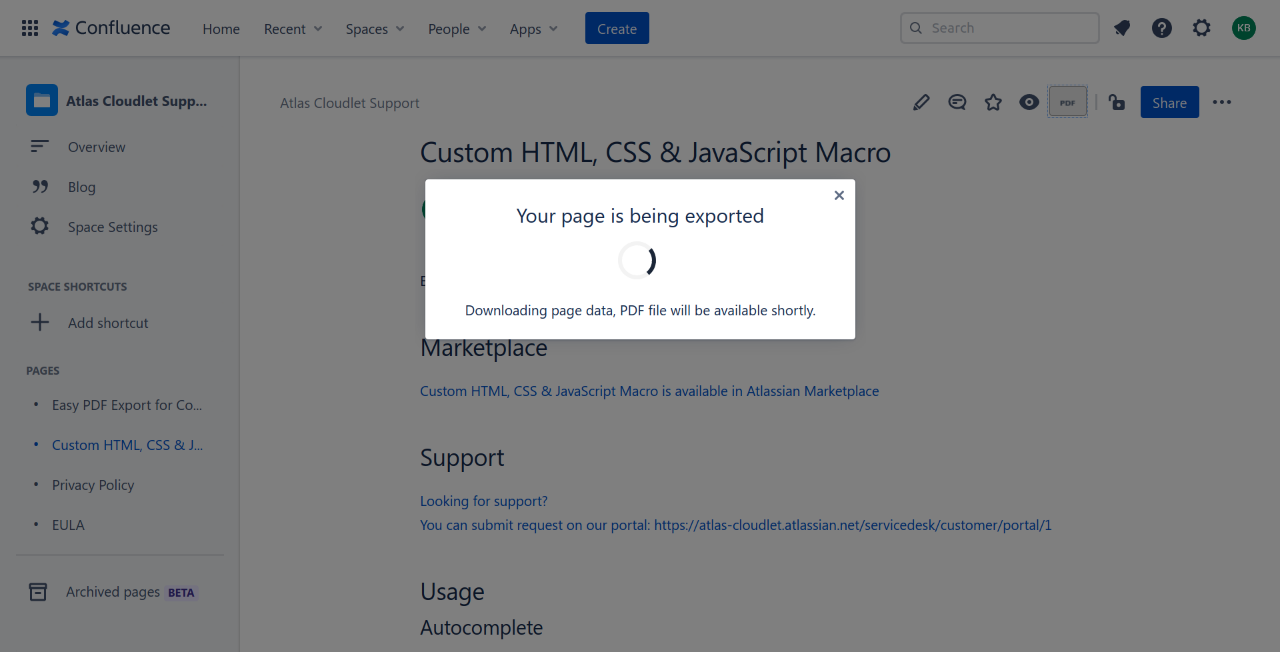
Task: Click the Overview icon in sidebar
Action: point(40,146)
